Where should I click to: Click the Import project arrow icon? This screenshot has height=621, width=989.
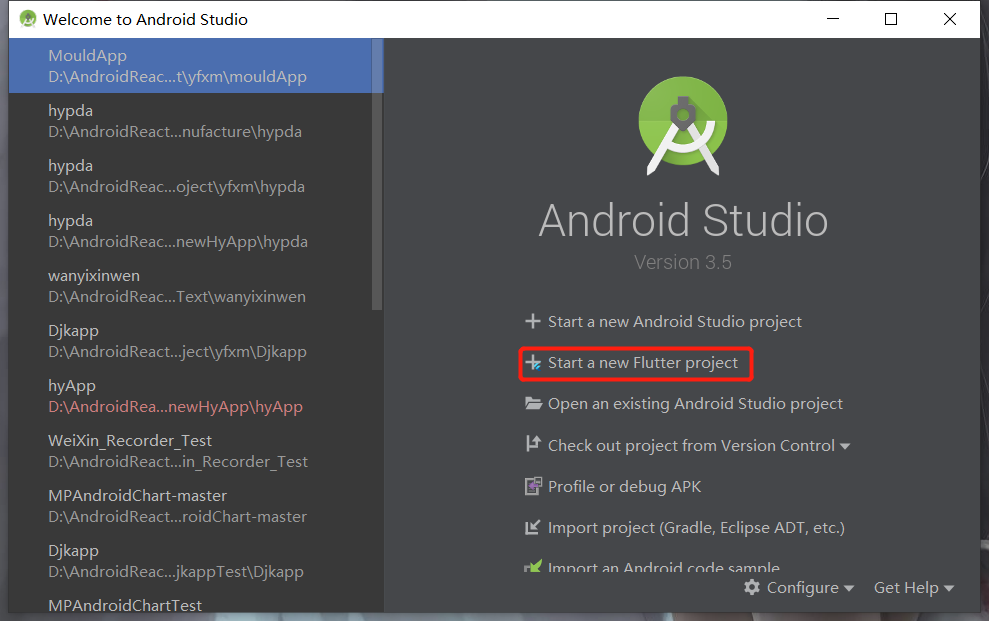[533, 527]
